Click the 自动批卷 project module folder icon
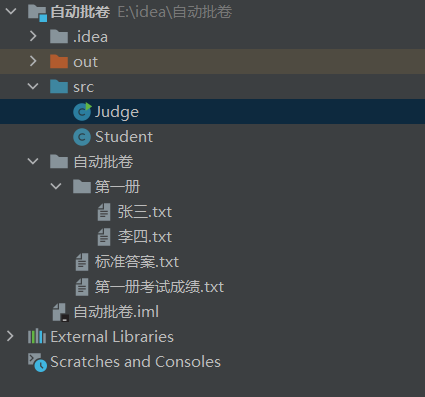Screen dimensions: 425x397 37,12
